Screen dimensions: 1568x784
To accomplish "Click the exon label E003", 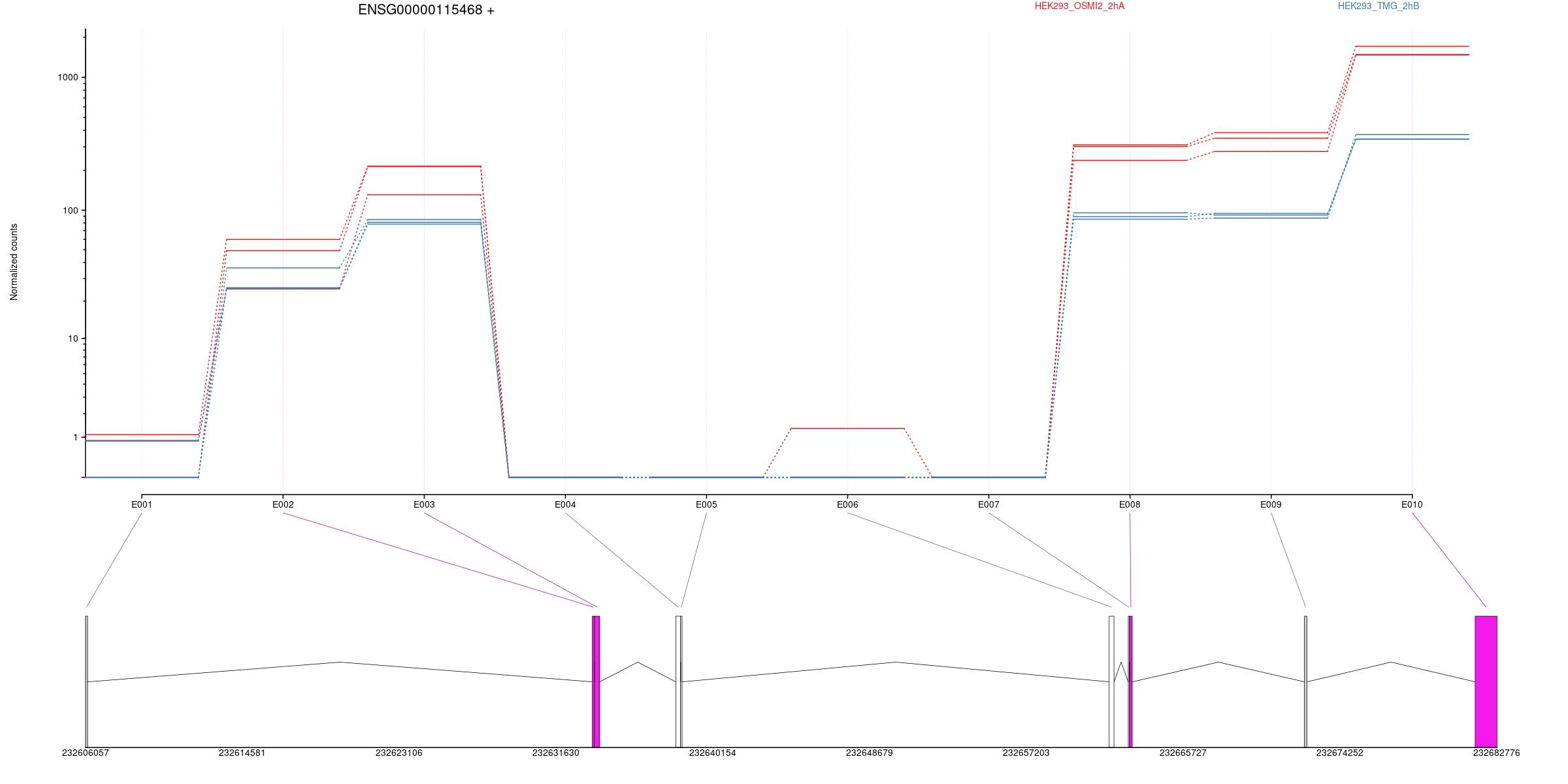I will point(424,504).
